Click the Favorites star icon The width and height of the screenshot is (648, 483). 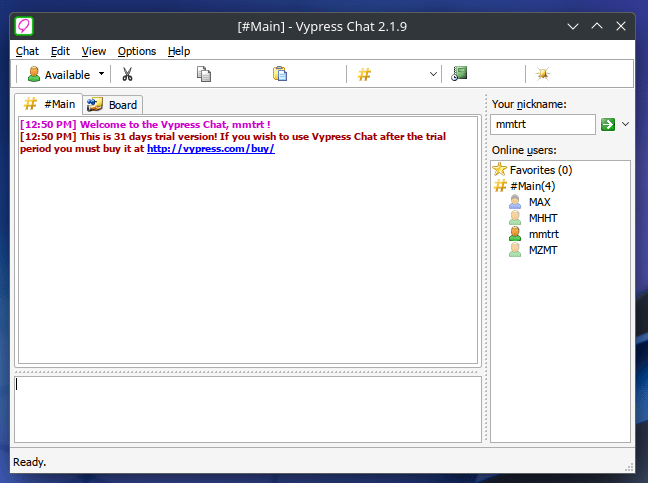(500, 169)
